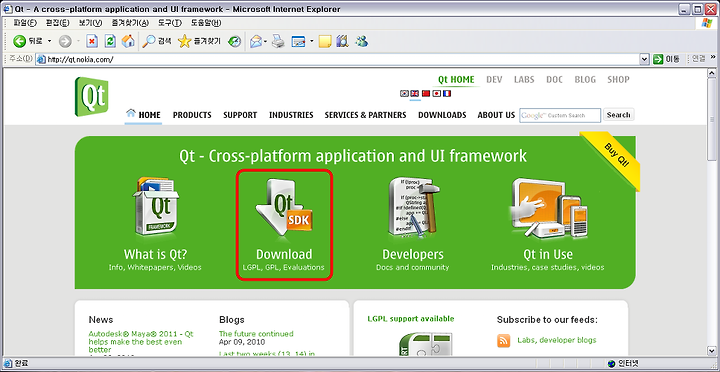The width and height of the screenshot is (720, 372).
Task: Open the SUPPORT navigation item
Action: point(240,115)
